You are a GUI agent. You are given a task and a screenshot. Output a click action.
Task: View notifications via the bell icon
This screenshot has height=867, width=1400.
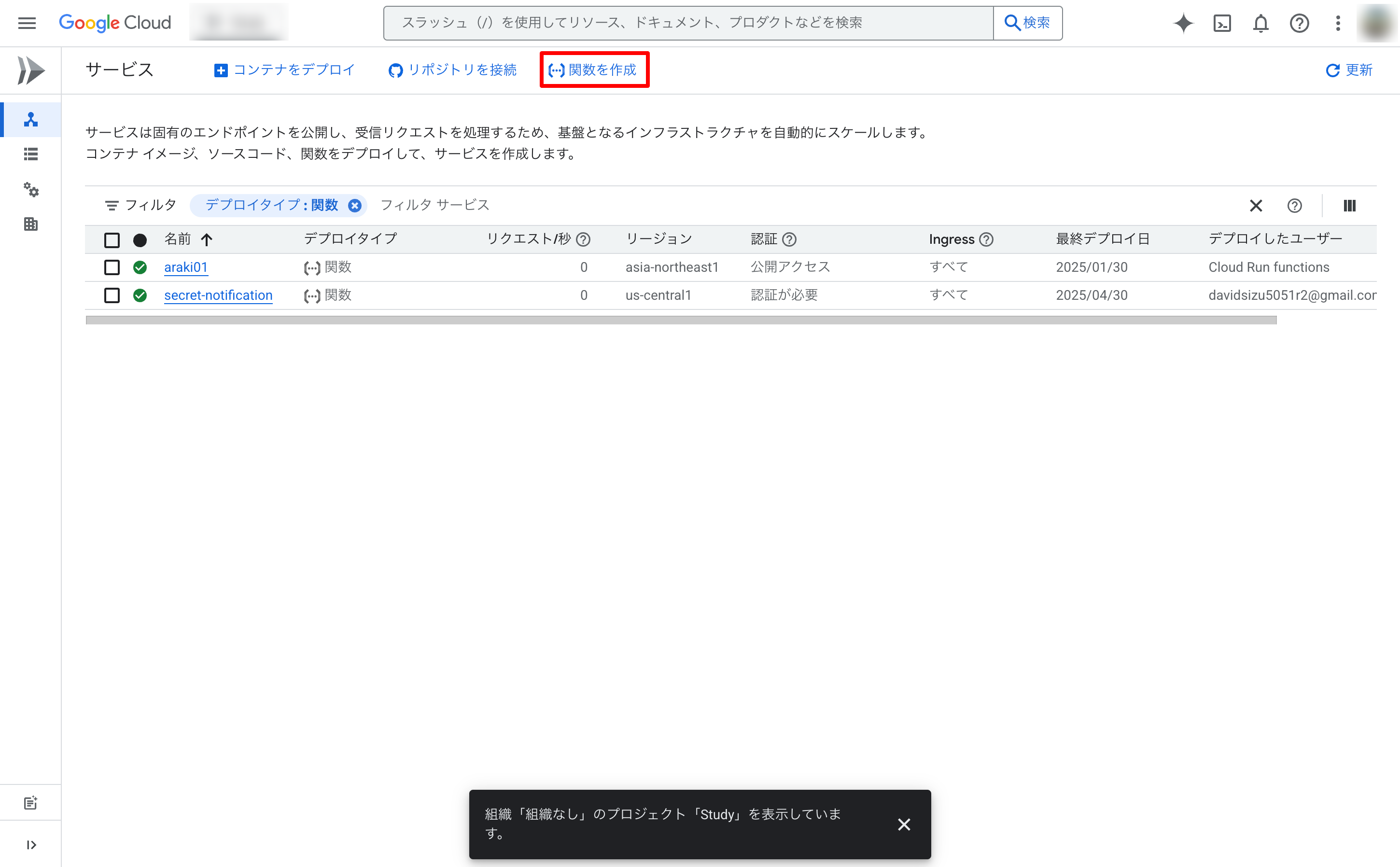pos(1260,24)
